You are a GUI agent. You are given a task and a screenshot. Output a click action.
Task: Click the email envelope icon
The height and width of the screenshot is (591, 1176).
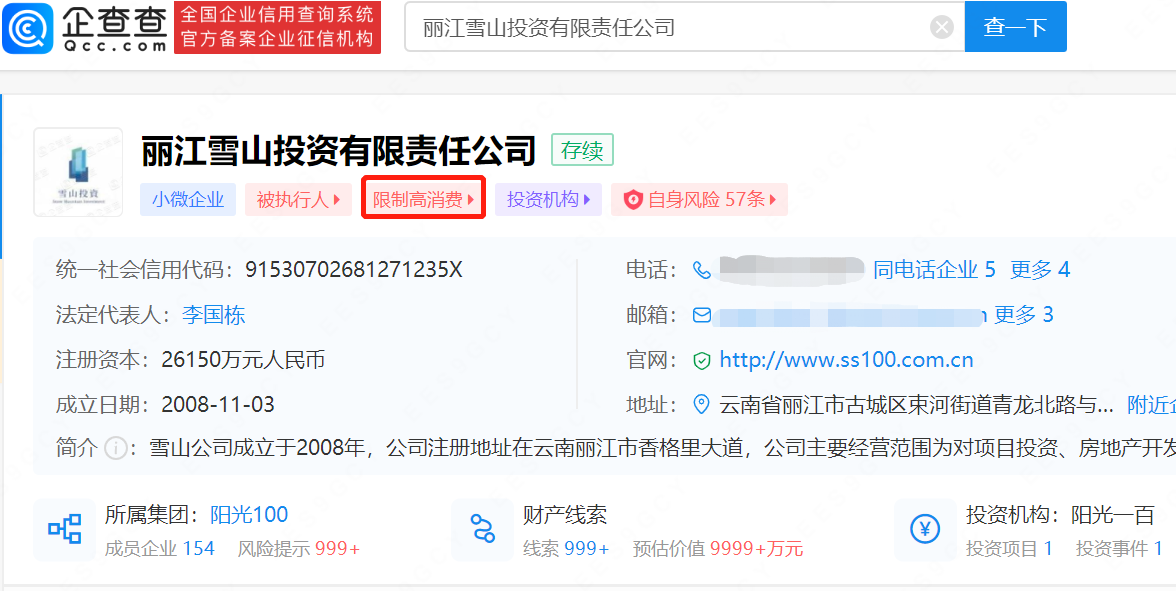[x=701, y=315]
